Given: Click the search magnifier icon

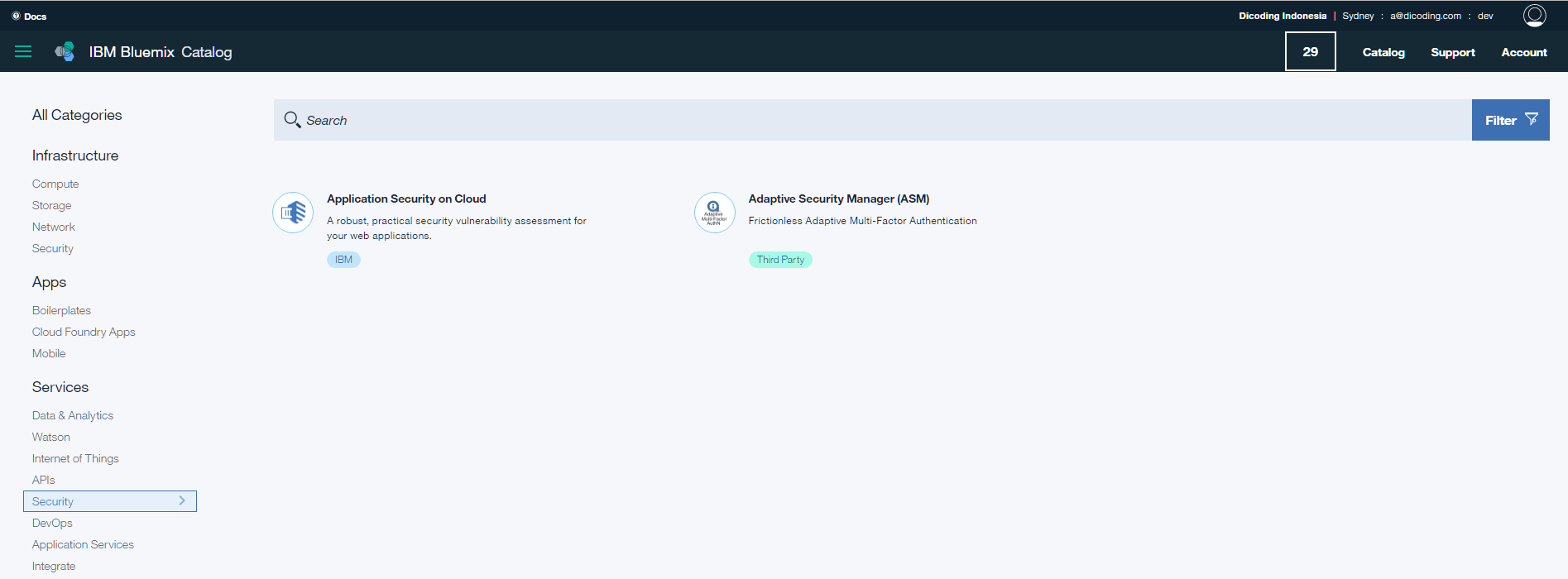Looking at the screenshot, I should click(x=292, y=120).
